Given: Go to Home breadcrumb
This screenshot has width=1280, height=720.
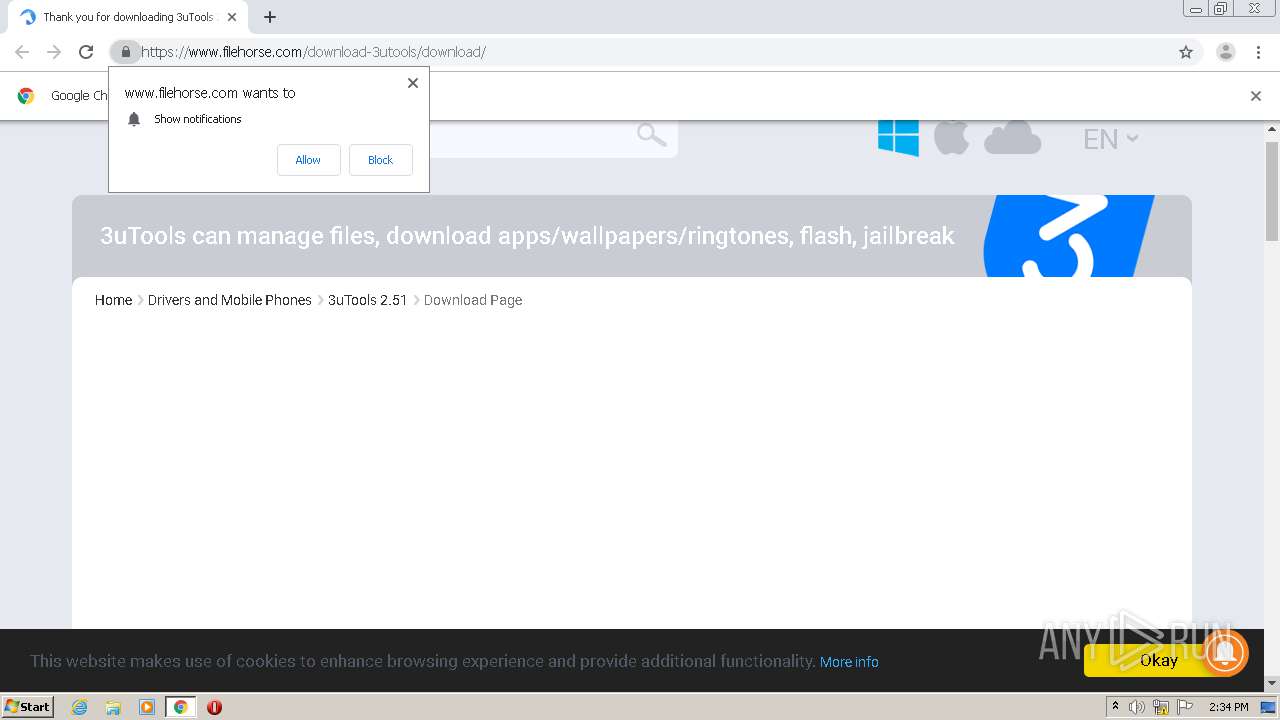Looking at the screenshot, I should [x=113, y=300].
